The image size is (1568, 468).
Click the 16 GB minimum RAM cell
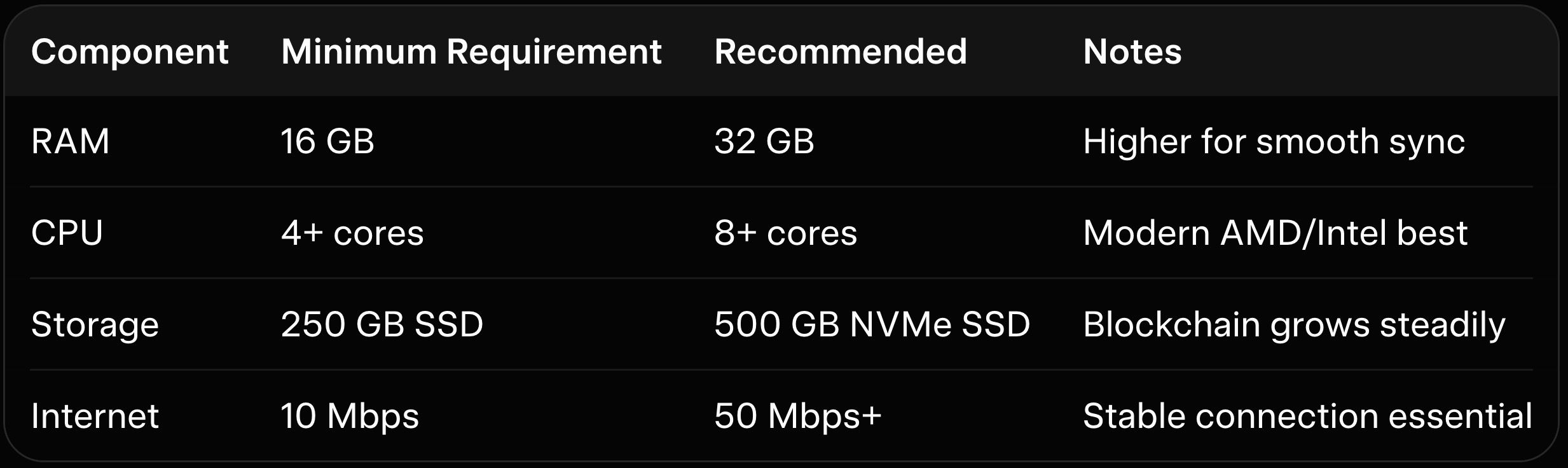[327, 141]
